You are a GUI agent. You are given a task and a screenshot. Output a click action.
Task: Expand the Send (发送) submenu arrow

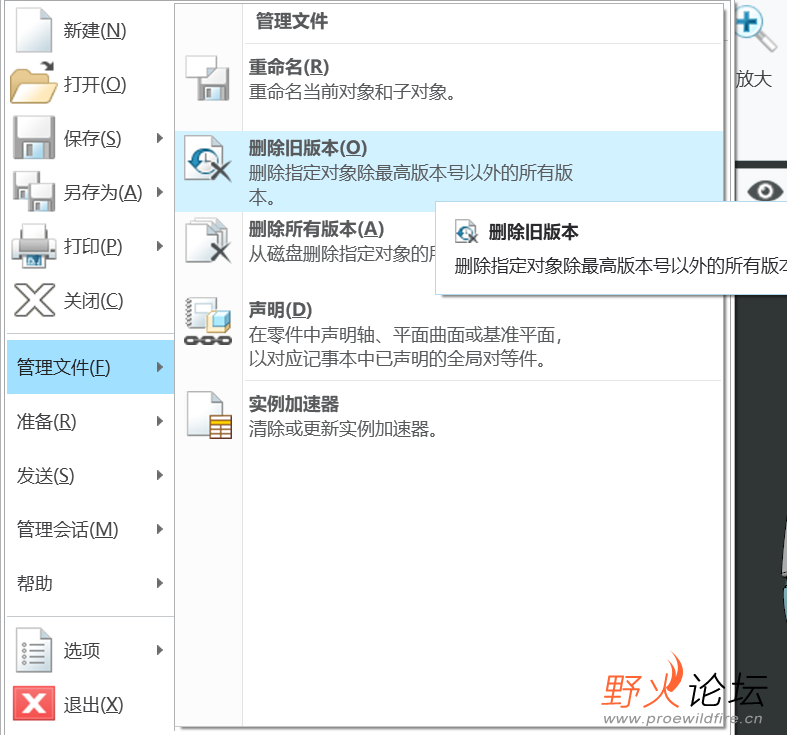(x=160, y=475)
